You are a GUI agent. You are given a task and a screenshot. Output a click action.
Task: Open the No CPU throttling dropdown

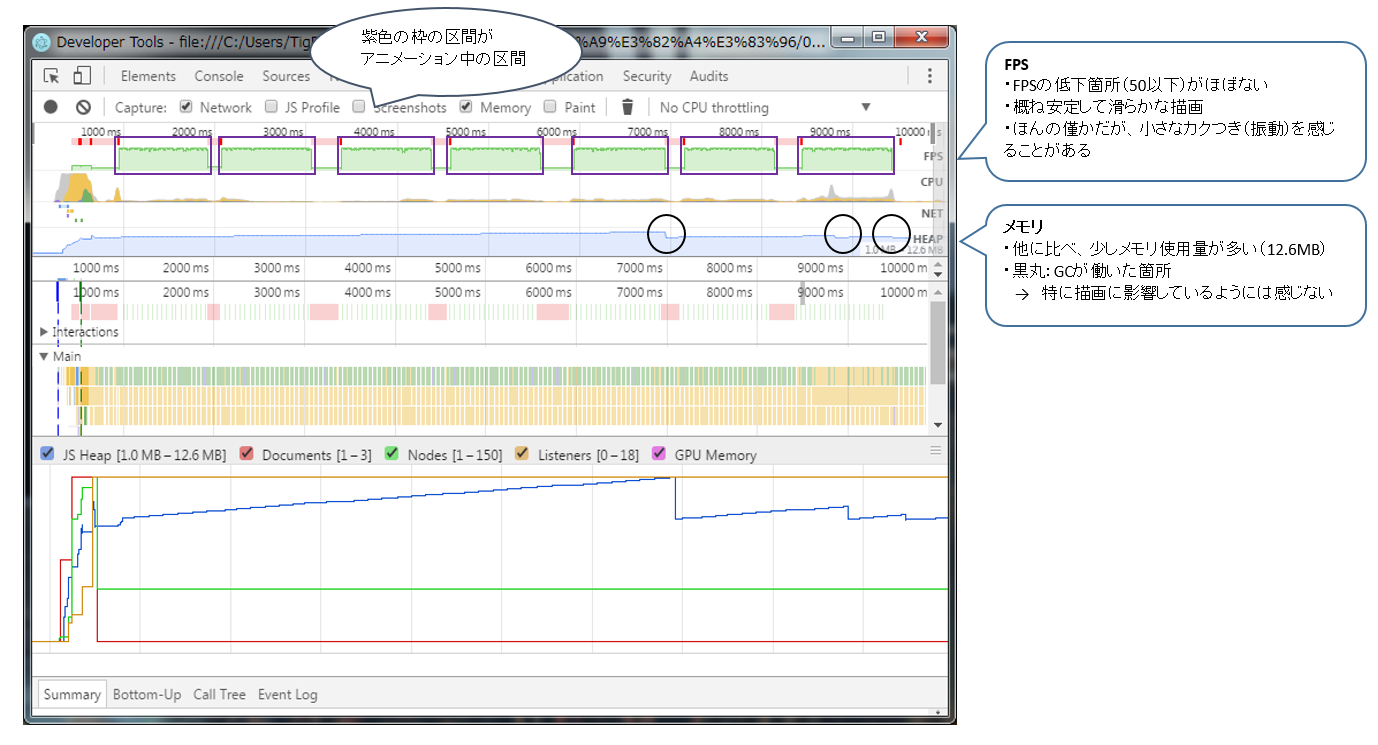click(x=765, y=107)
